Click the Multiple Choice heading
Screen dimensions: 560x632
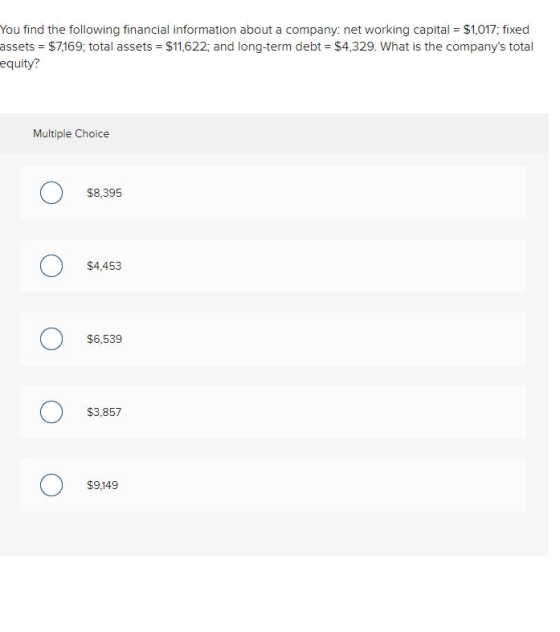(x=71, y=133)
